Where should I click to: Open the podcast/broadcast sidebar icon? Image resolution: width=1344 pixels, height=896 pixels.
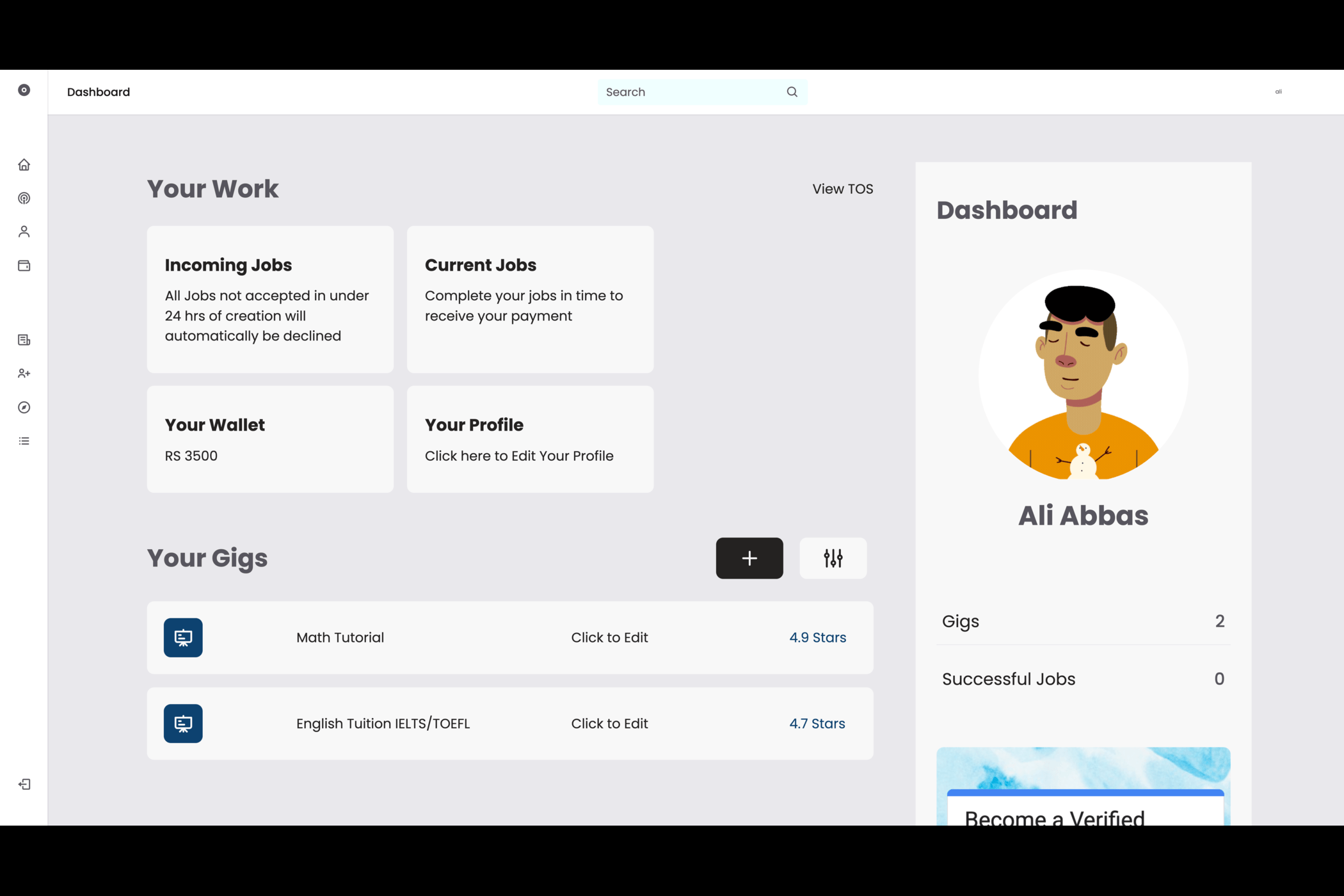(24, 198)
